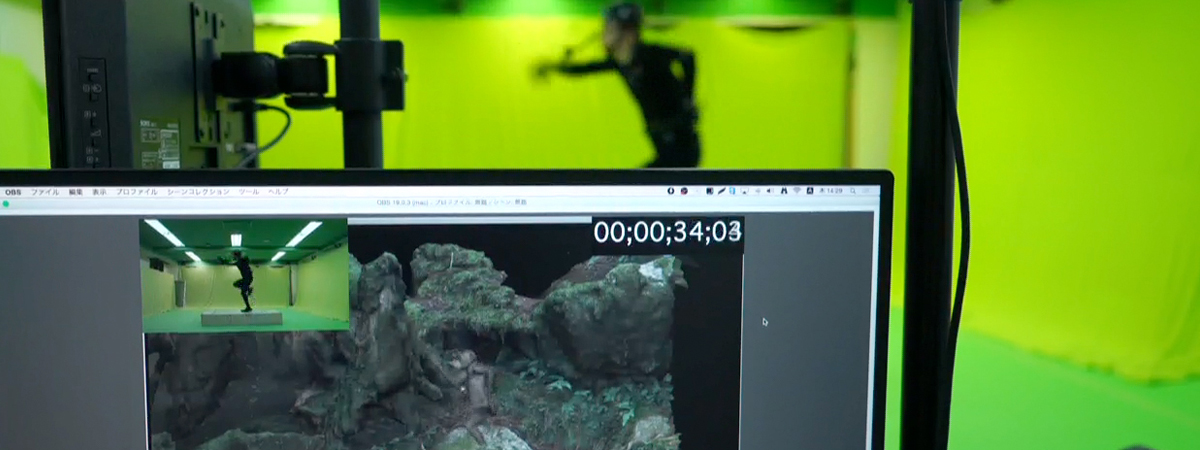Click the menu bar clock showing 14:29
1200x450 pixels.
[829, 191]
